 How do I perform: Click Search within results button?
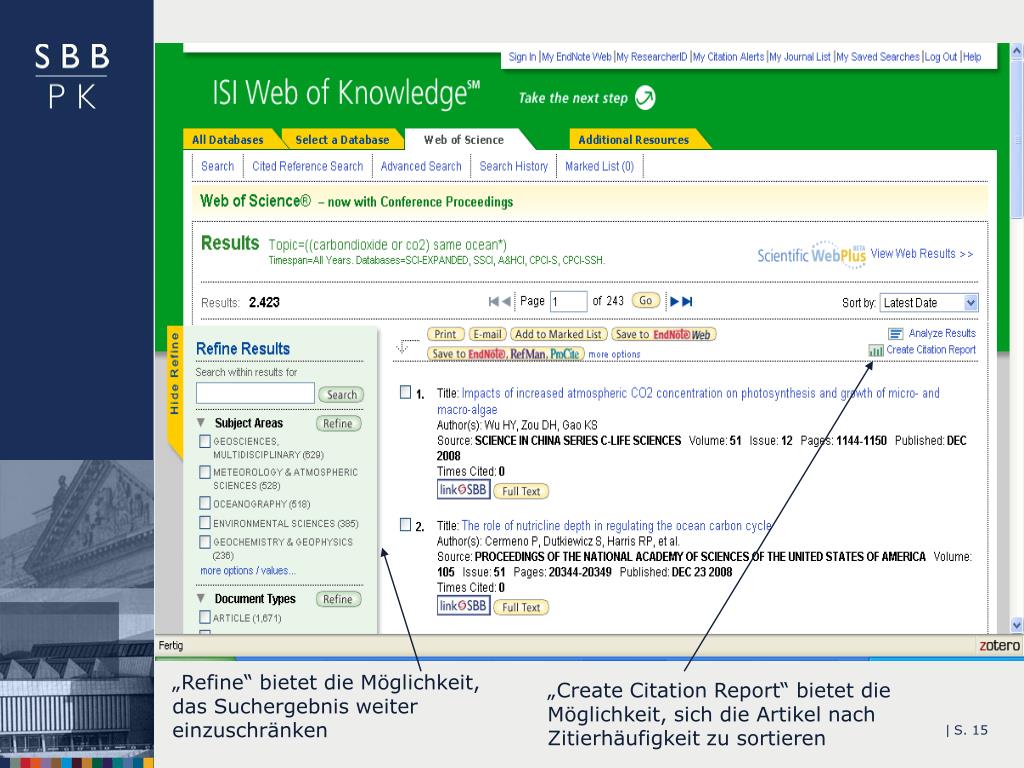(x=342, y=394)
